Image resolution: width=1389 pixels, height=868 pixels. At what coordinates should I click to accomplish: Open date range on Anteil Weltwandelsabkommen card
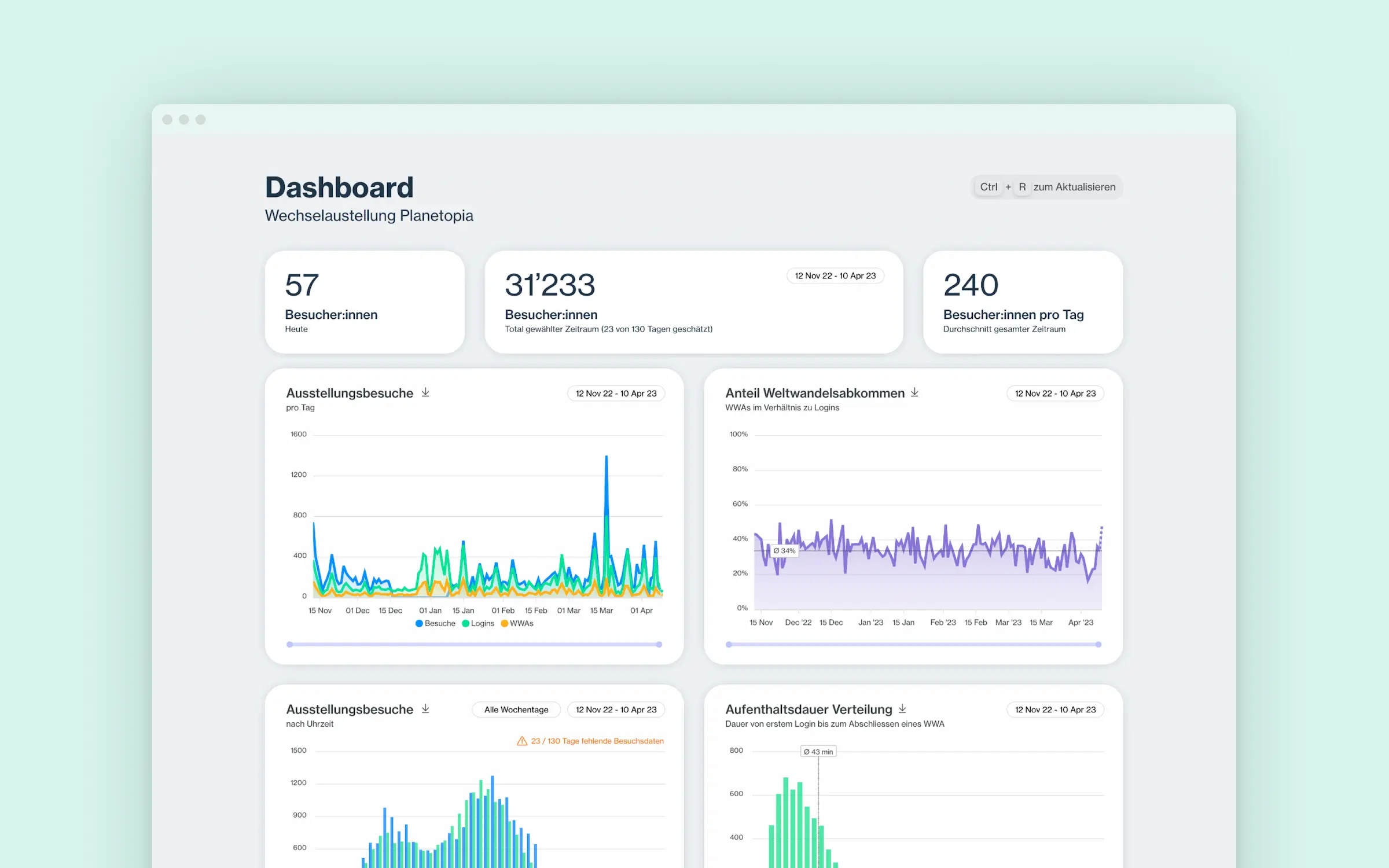(1055, 393)
